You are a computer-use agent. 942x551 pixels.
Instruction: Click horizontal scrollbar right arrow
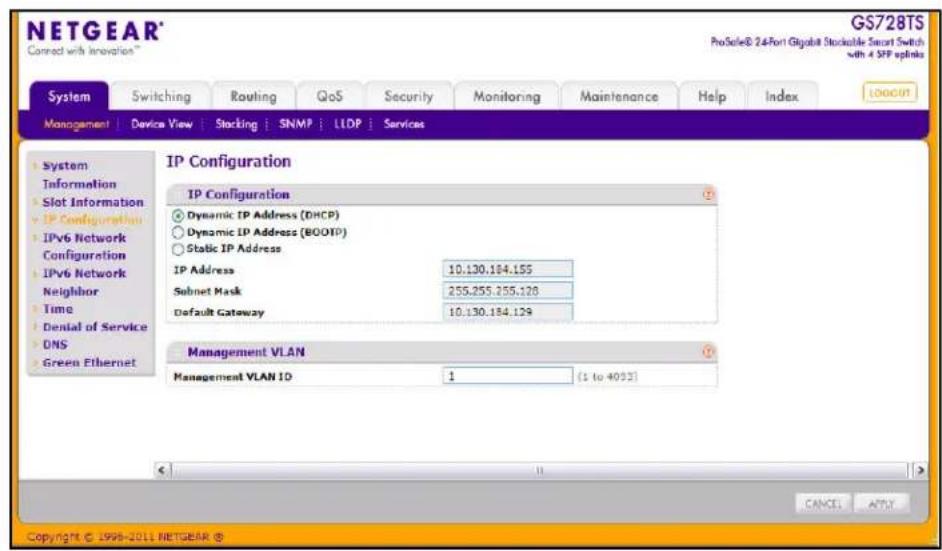920,470
